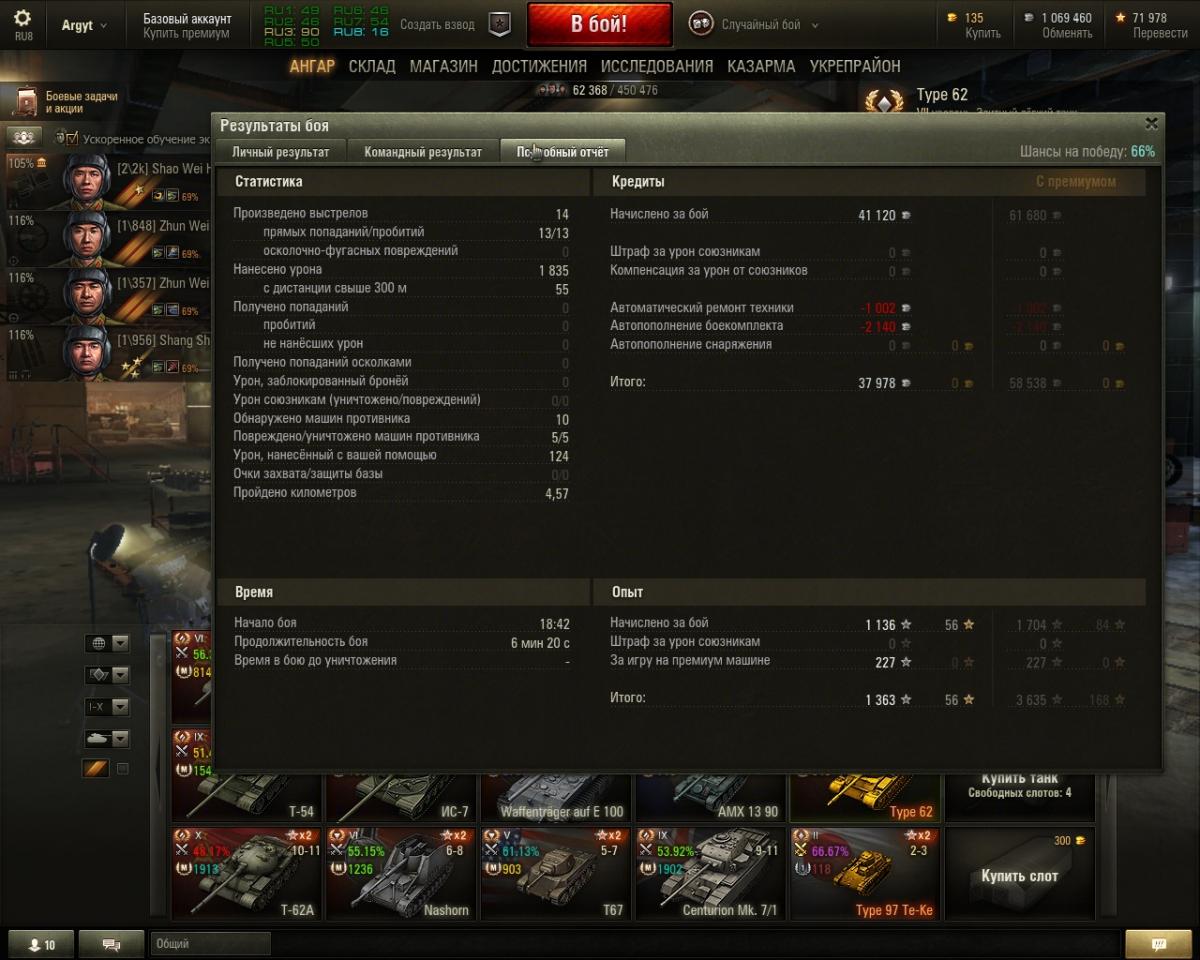
Task: Click the tank carousel right scroll bar
Action: click(x=1108, y=845)
